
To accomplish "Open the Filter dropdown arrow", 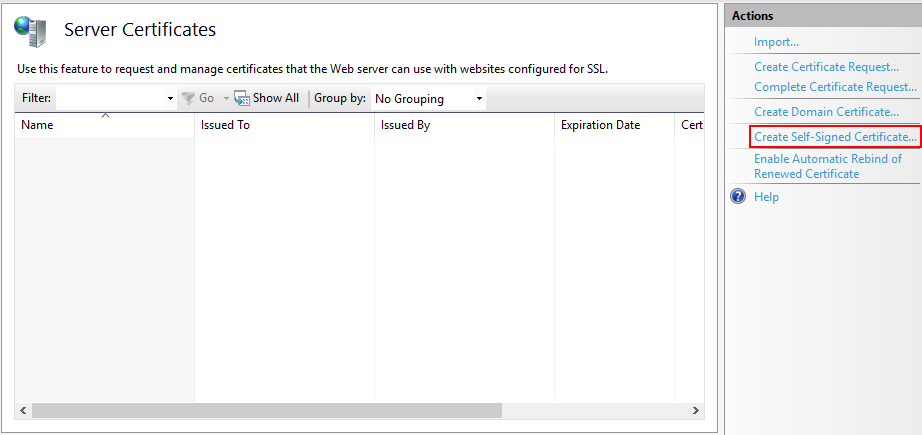I will pos(170,99).
